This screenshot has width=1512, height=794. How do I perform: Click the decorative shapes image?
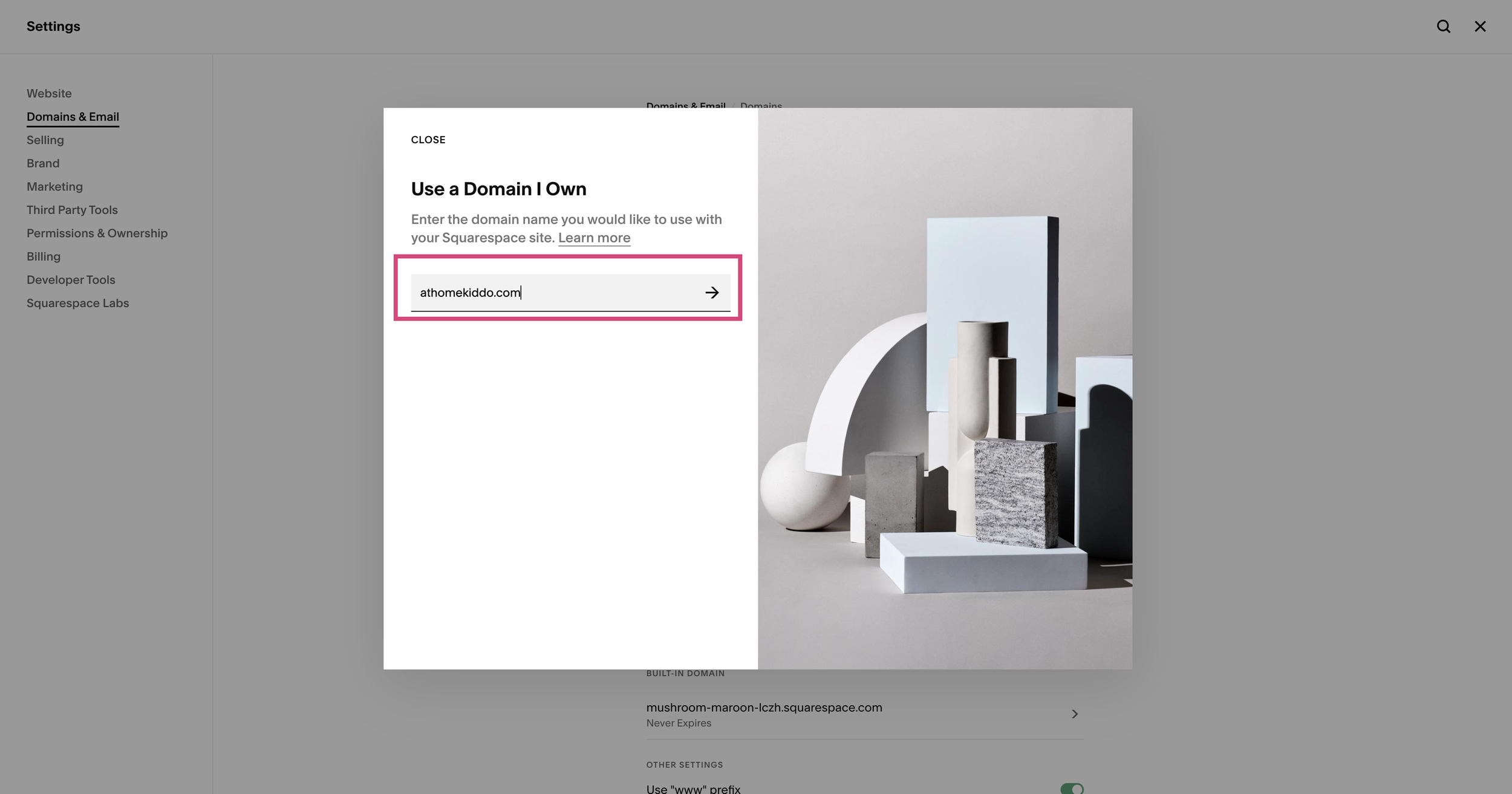click(945, 388)
